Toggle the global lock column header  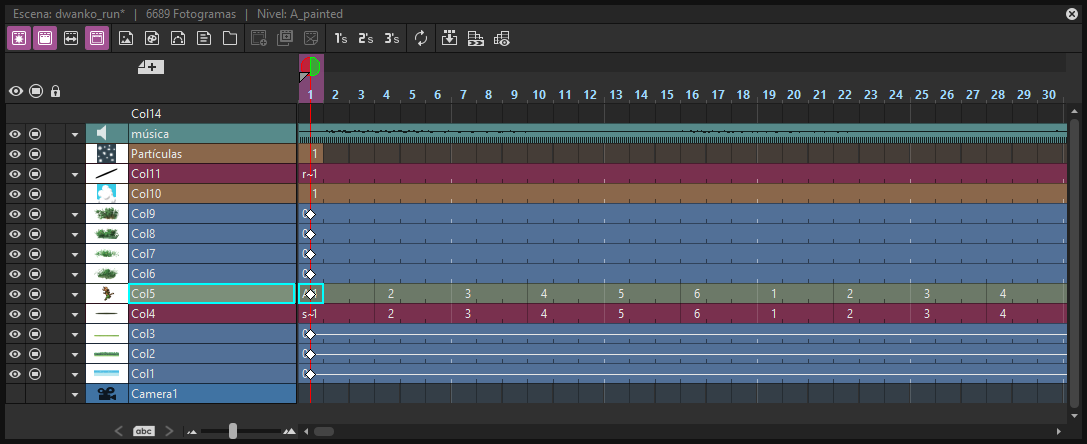click(55, 91)
